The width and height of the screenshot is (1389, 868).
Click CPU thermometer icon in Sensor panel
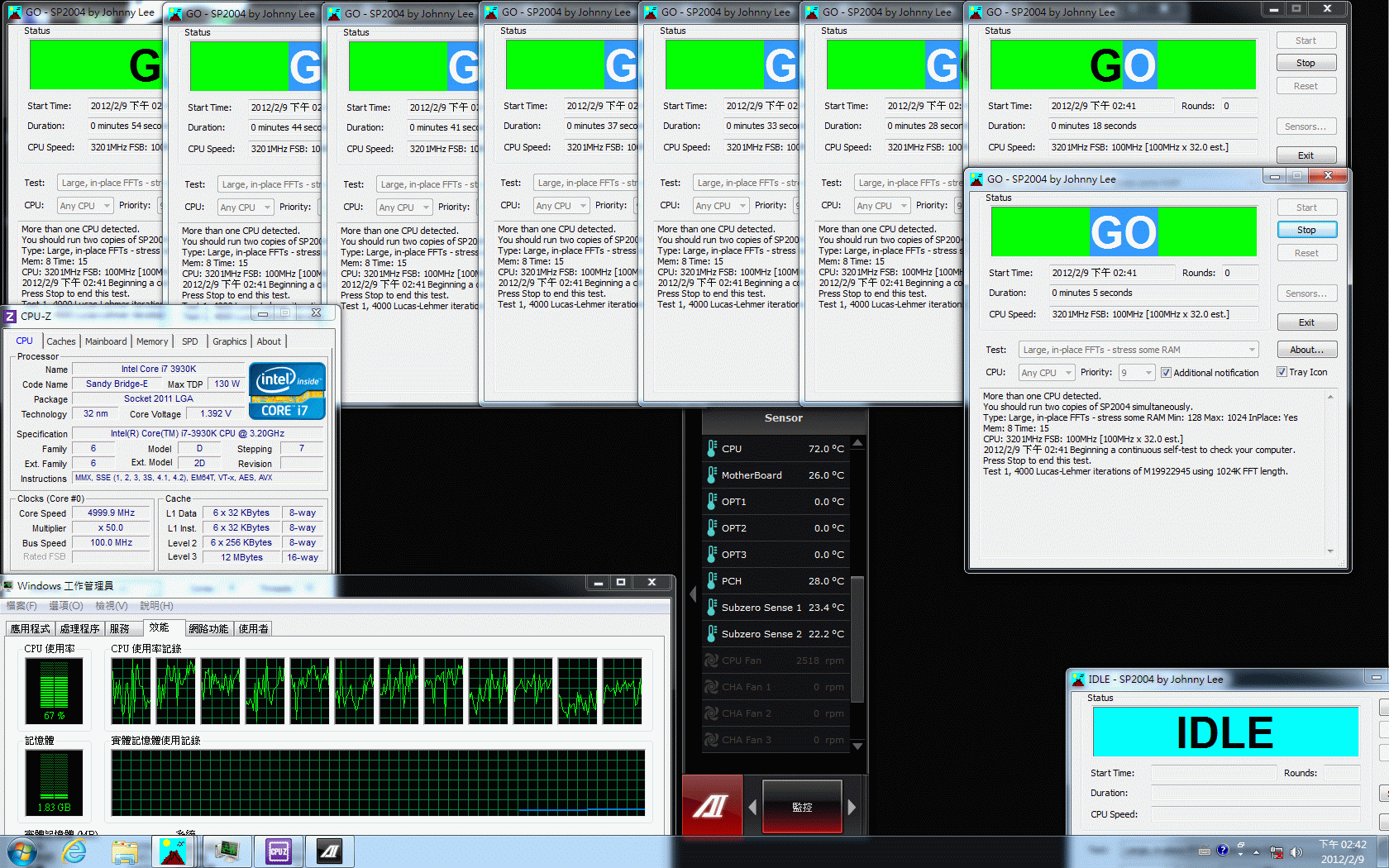pyautogui.click(x=712, y=448)
